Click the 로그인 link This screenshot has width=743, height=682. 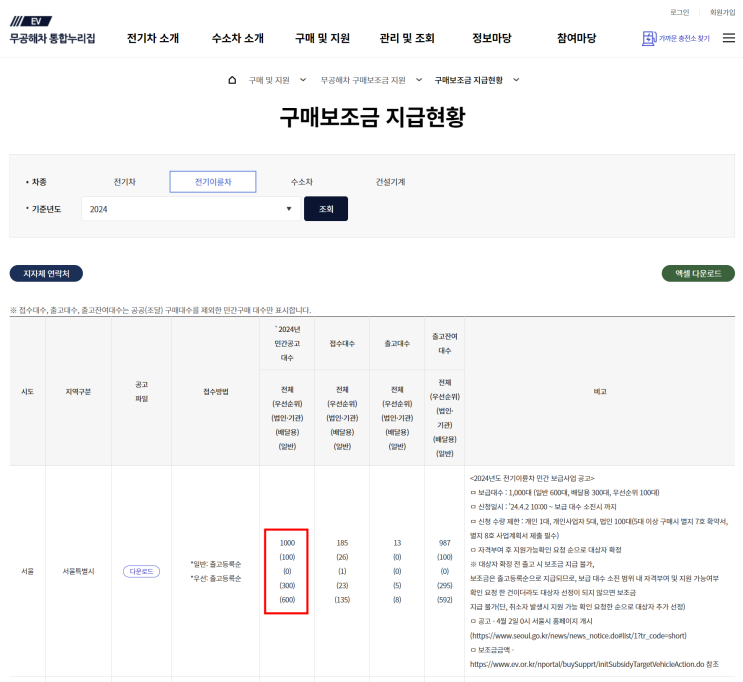(x=680, y=12)
